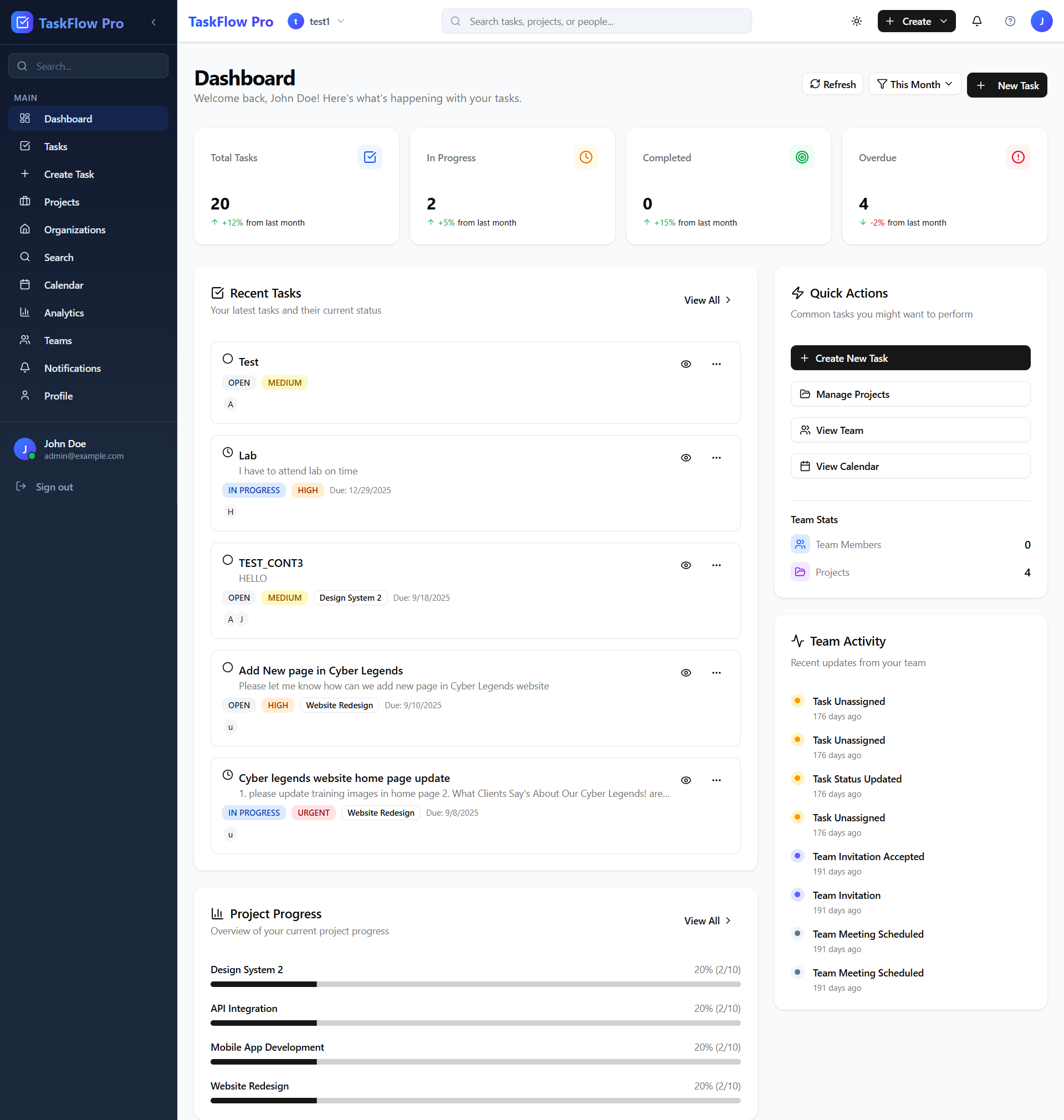Click the clock status icon on Lab task
This screenshot has height=1120, width=1064.
[x=227, y=453]
